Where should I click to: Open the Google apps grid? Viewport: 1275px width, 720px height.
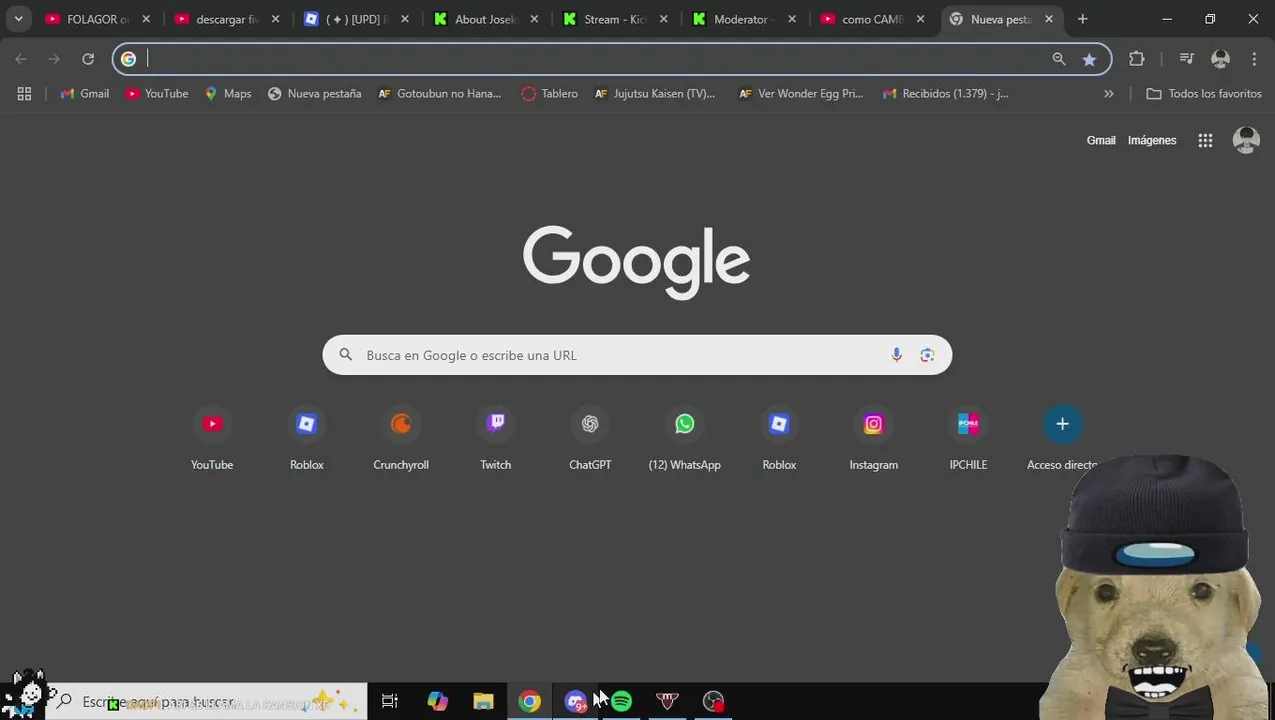click(x=1205, y=141)
